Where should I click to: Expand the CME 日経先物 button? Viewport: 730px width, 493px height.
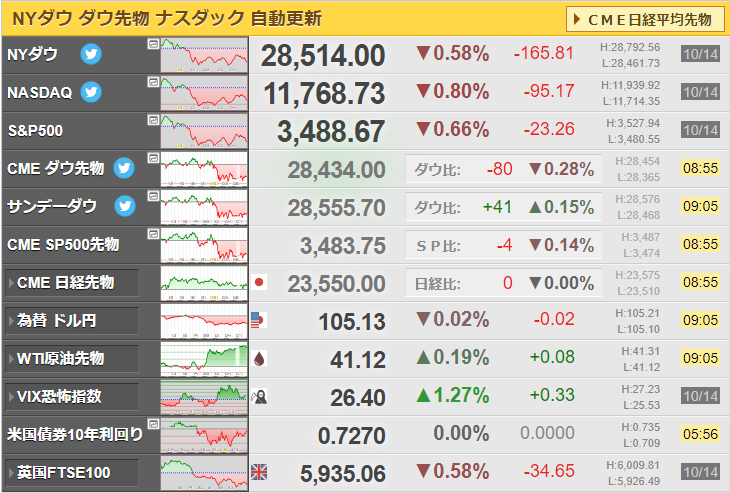point(72,283)
